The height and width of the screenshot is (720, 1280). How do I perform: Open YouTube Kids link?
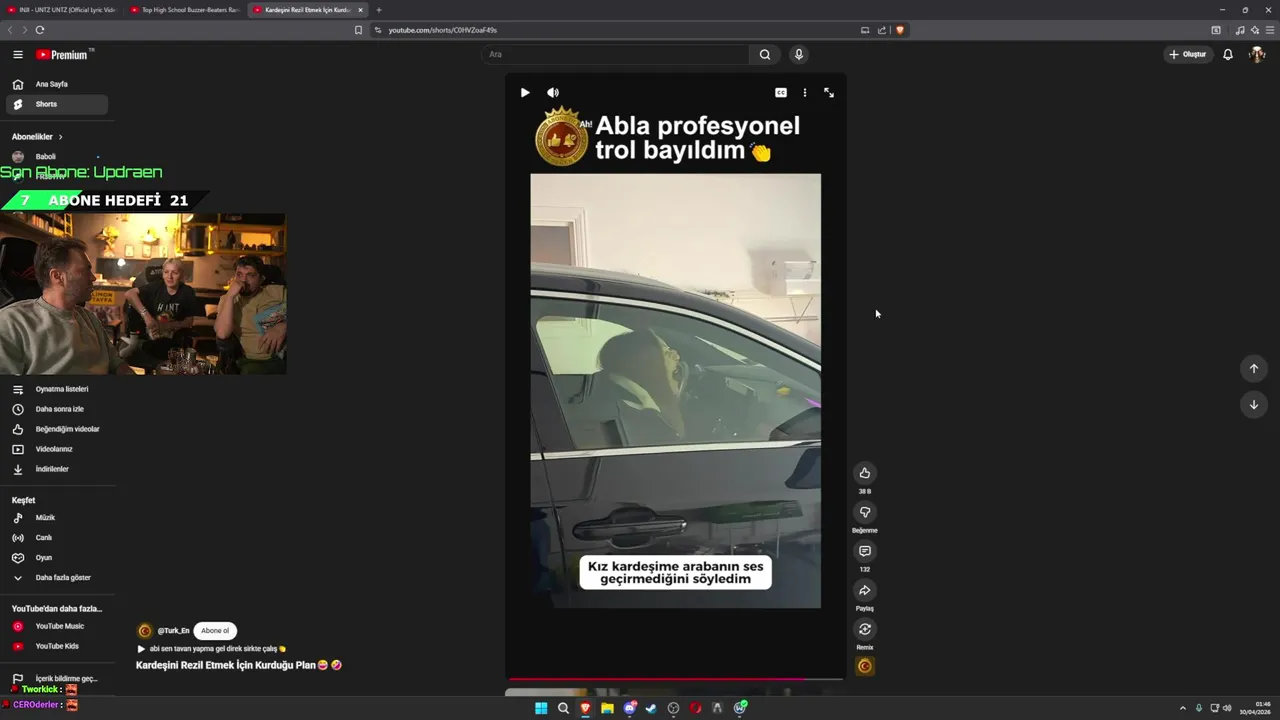[57, 646]
